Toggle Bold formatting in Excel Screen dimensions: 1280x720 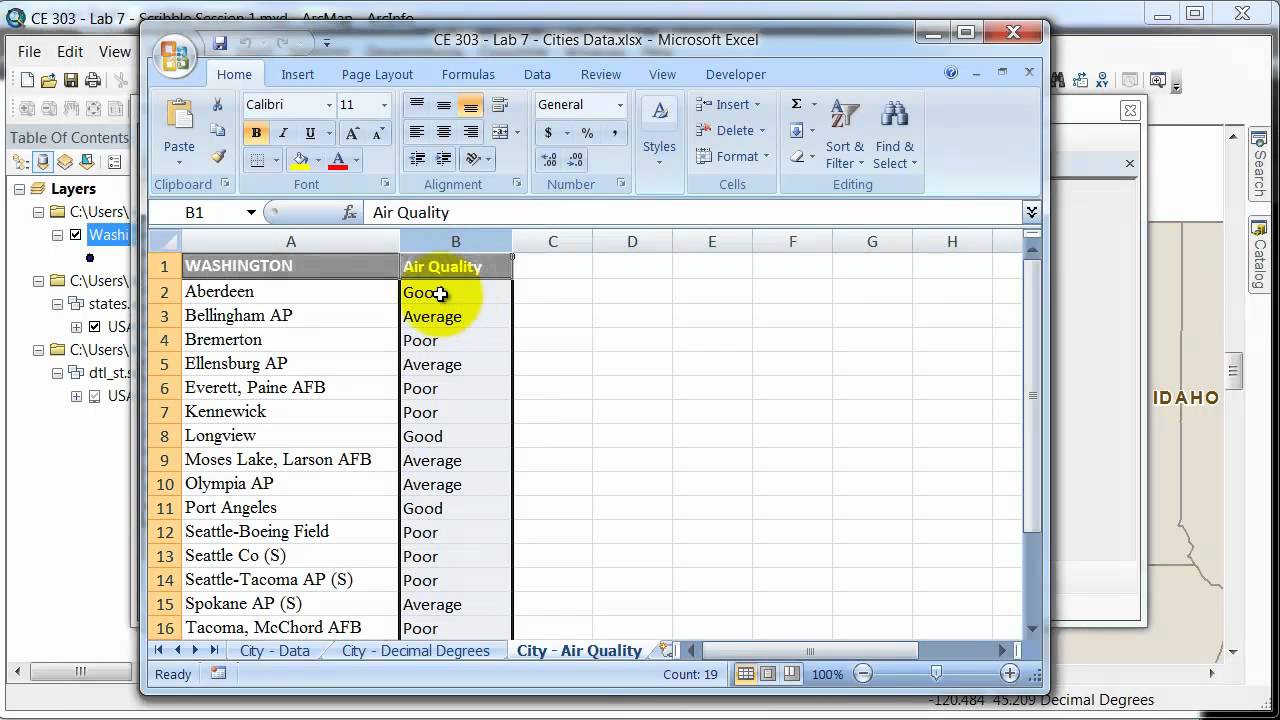point(256,133)
